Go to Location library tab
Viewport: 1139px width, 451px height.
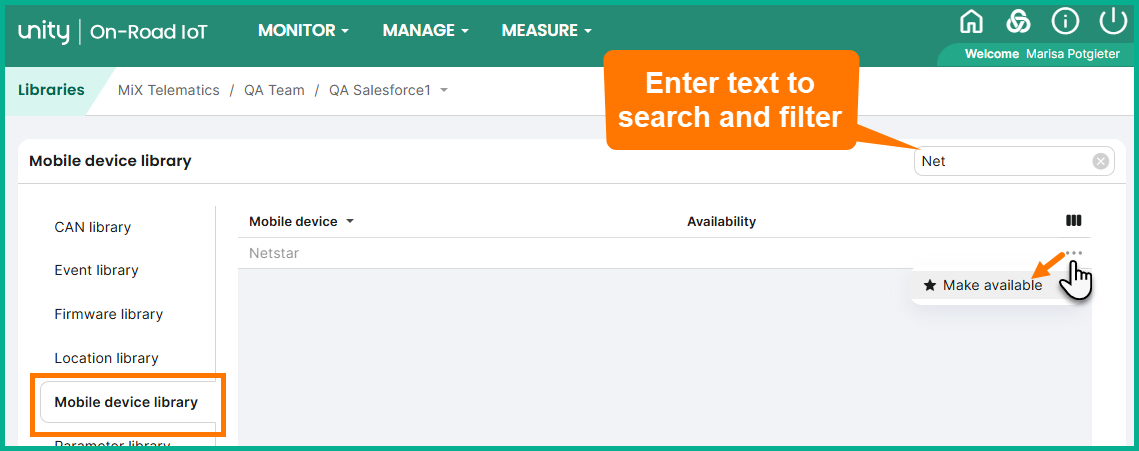coord(106,358)
